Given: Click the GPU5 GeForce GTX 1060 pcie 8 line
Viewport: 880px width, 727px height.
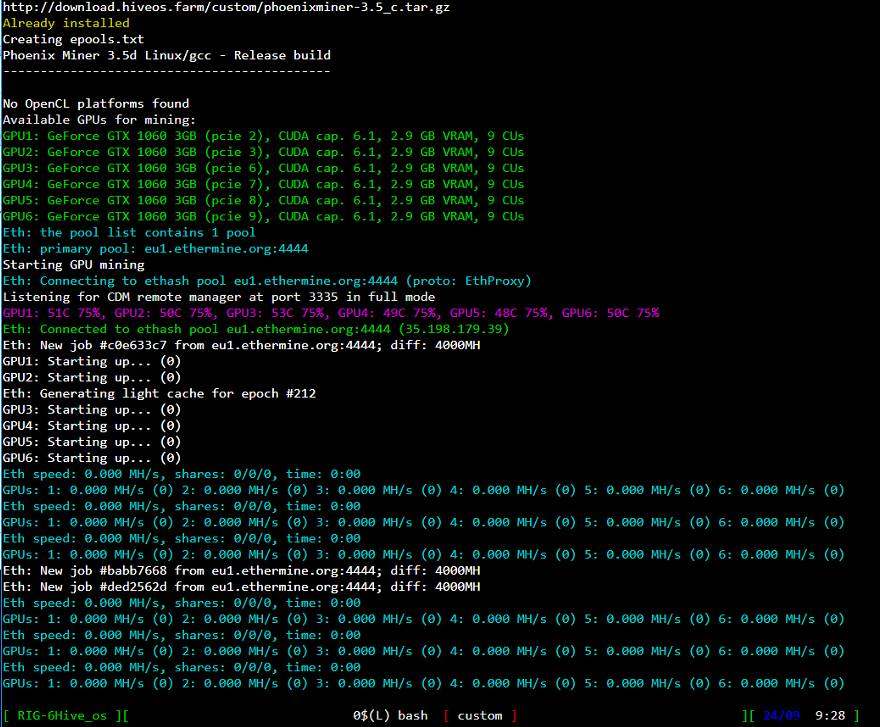Looking at the screenshot, I should click(263, 200).
